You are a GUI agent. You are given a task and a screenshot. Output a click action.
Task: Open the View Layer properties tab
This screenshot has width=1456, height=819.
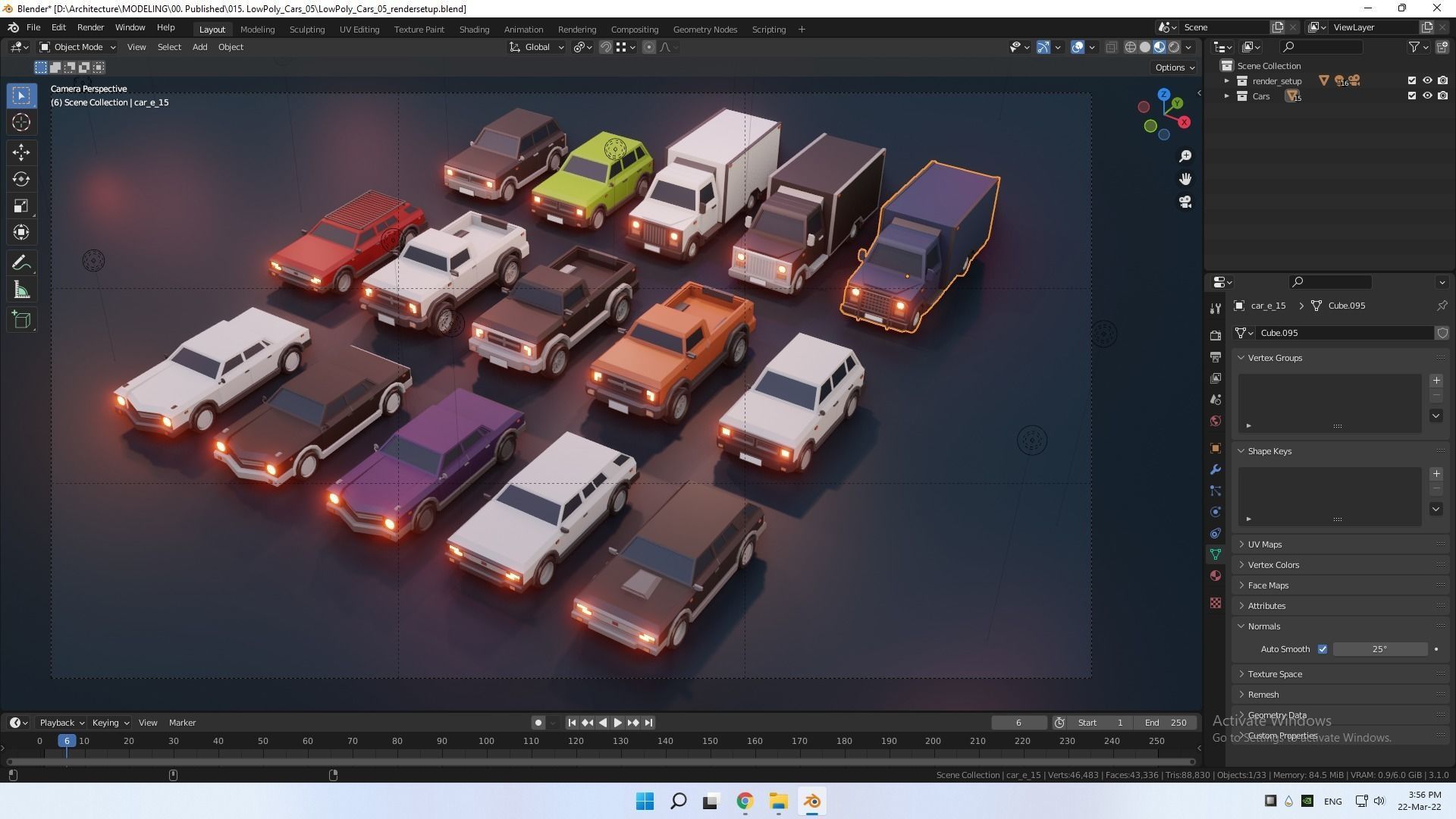pos(1216,378)
